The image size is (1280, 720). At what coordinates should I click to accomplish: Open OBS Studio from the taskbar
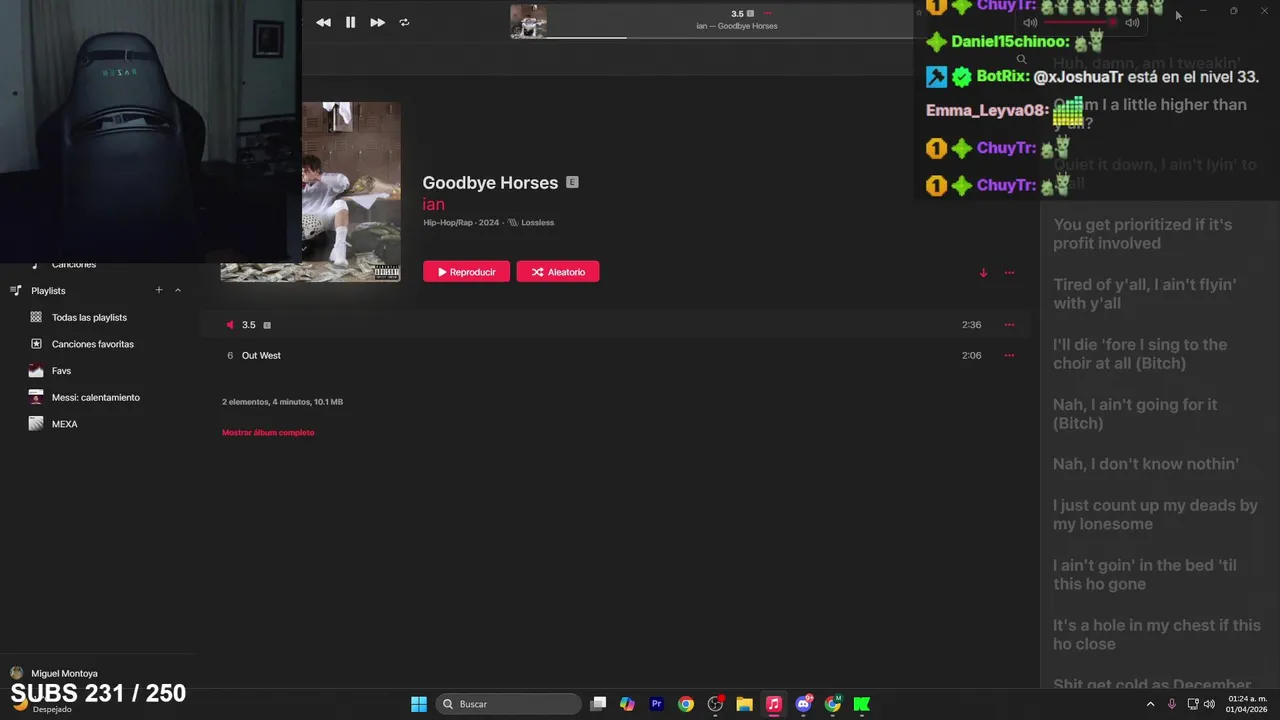coord(715,704)
